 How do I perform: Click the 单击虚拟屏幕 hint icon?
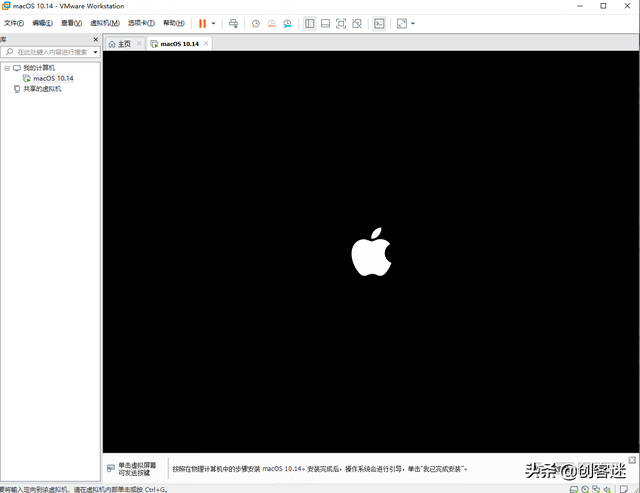111,468
